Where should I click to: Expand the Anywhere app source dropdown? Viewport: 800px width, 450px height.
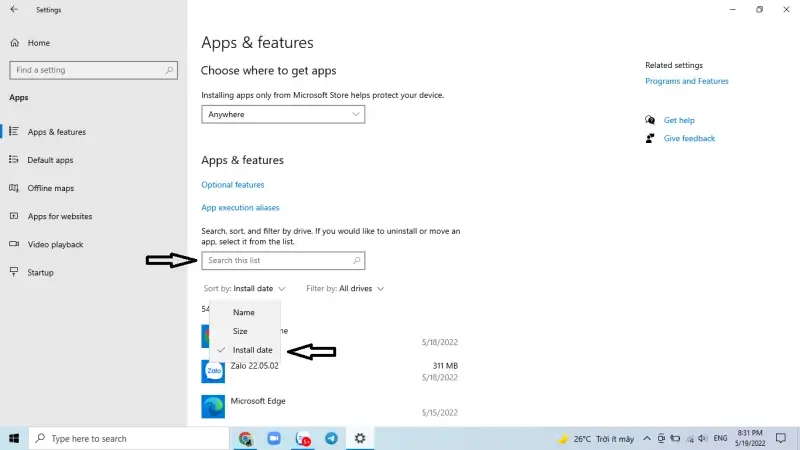(x=283, y=115)
